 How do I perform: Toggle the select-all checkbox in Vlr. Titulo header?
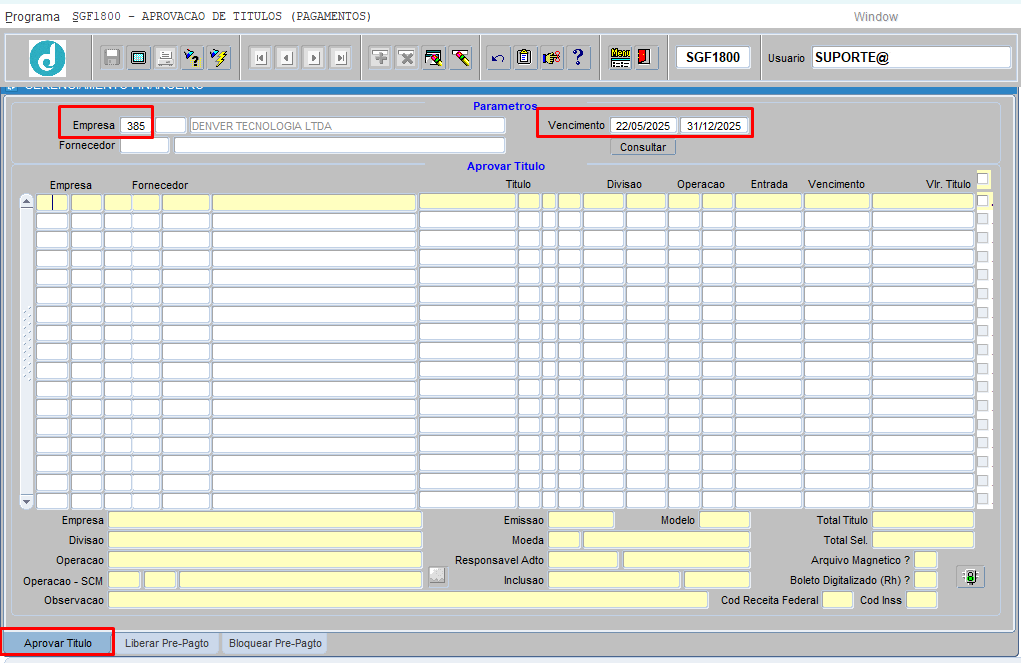(x=983, y=179)
